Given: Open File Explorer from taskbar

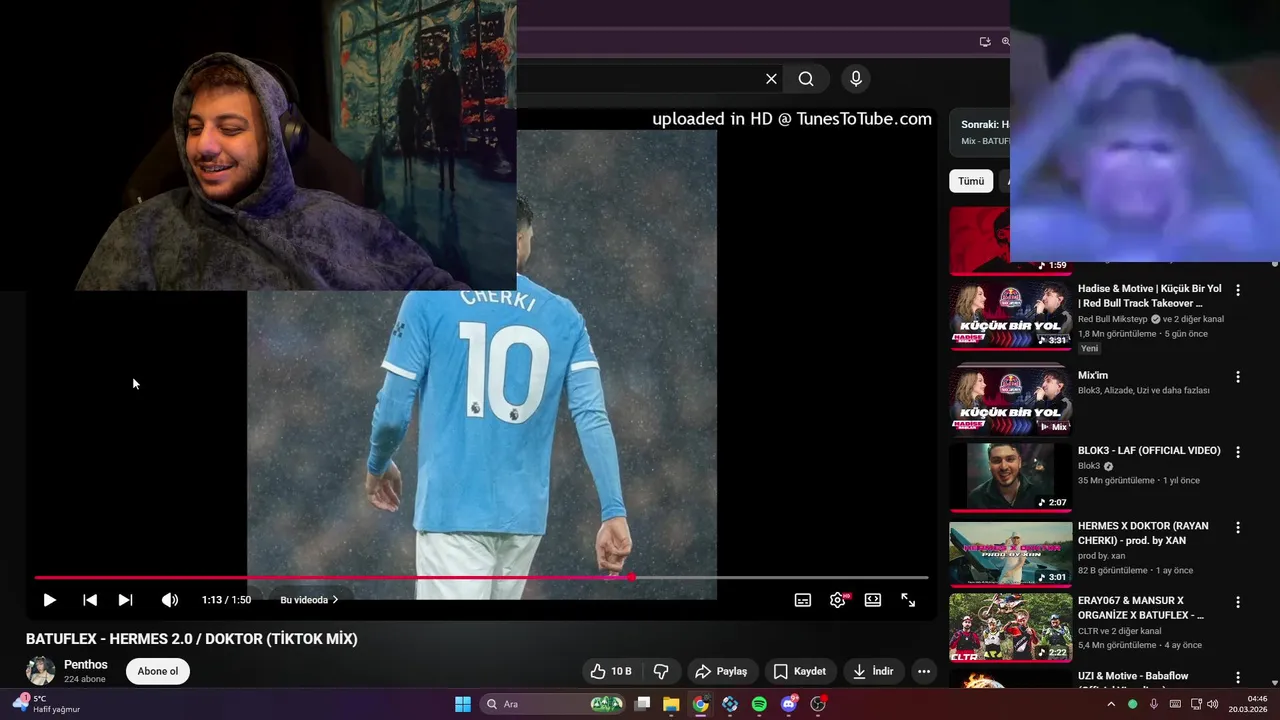Looking at the screenshot, I should 671,704.
